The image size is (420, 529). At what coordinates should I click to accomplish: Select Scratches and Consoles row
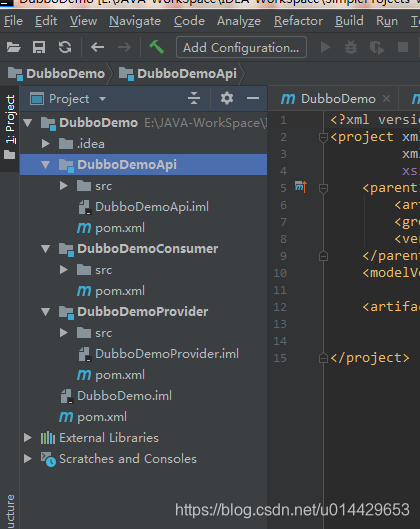point(143,458)
